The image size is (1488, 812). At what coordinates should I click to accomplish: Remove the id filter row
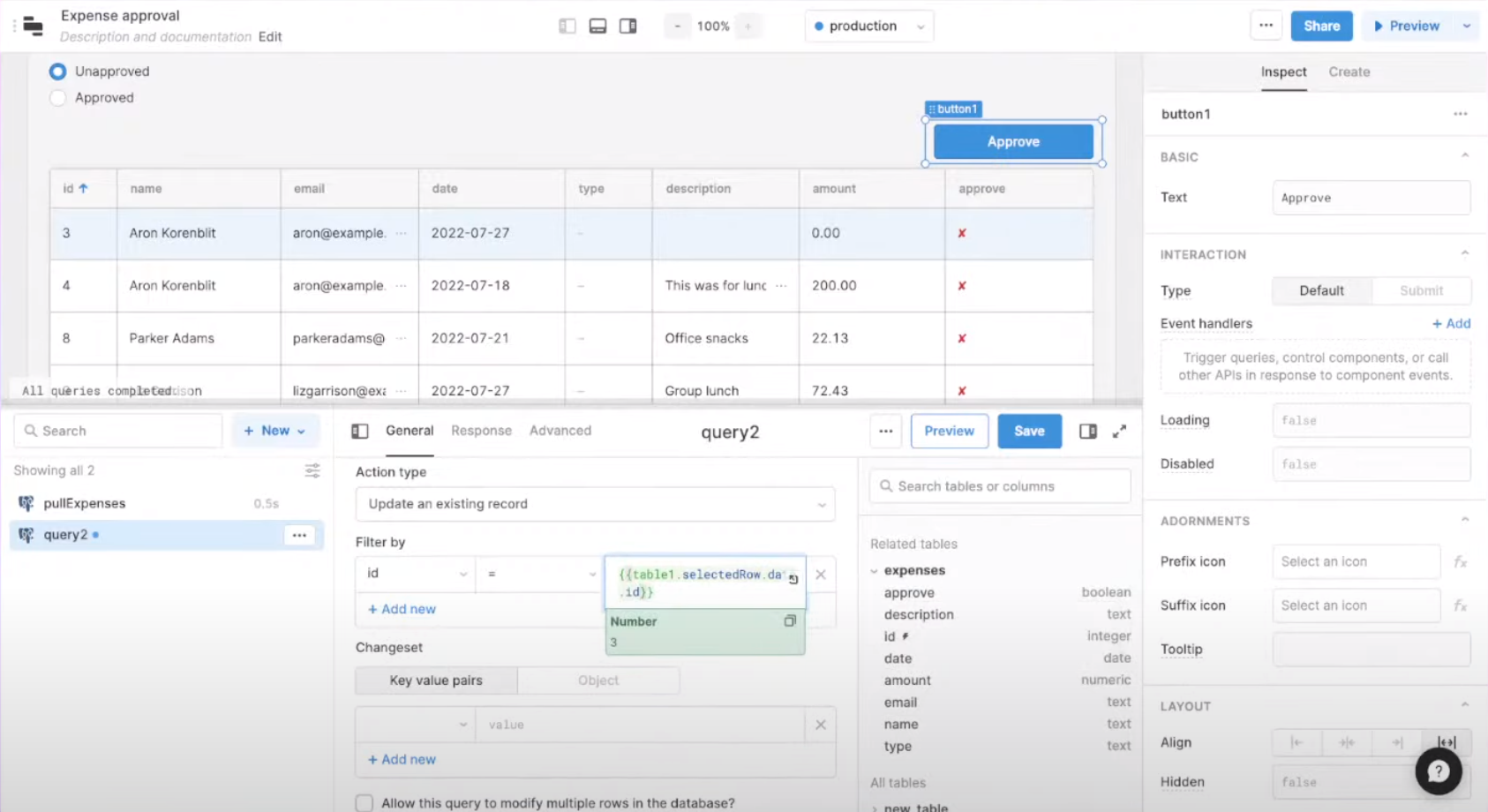[821, 574]
